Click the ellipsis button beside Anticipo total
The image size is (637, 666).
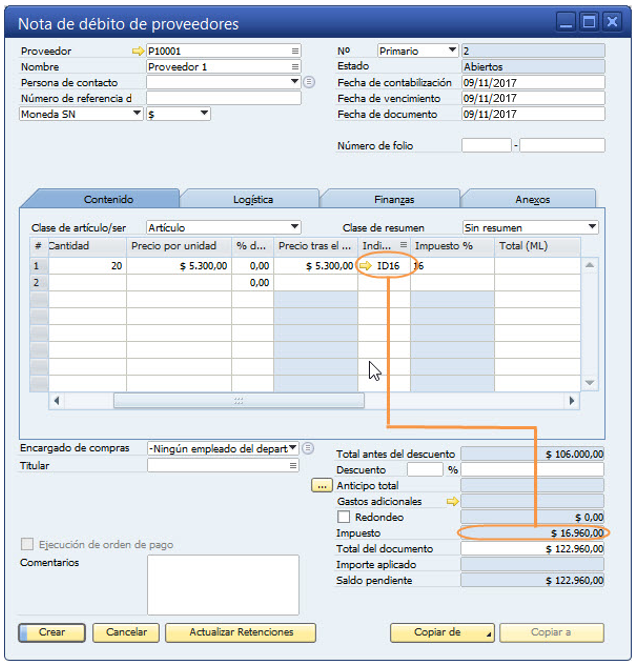tap(322, 485)
